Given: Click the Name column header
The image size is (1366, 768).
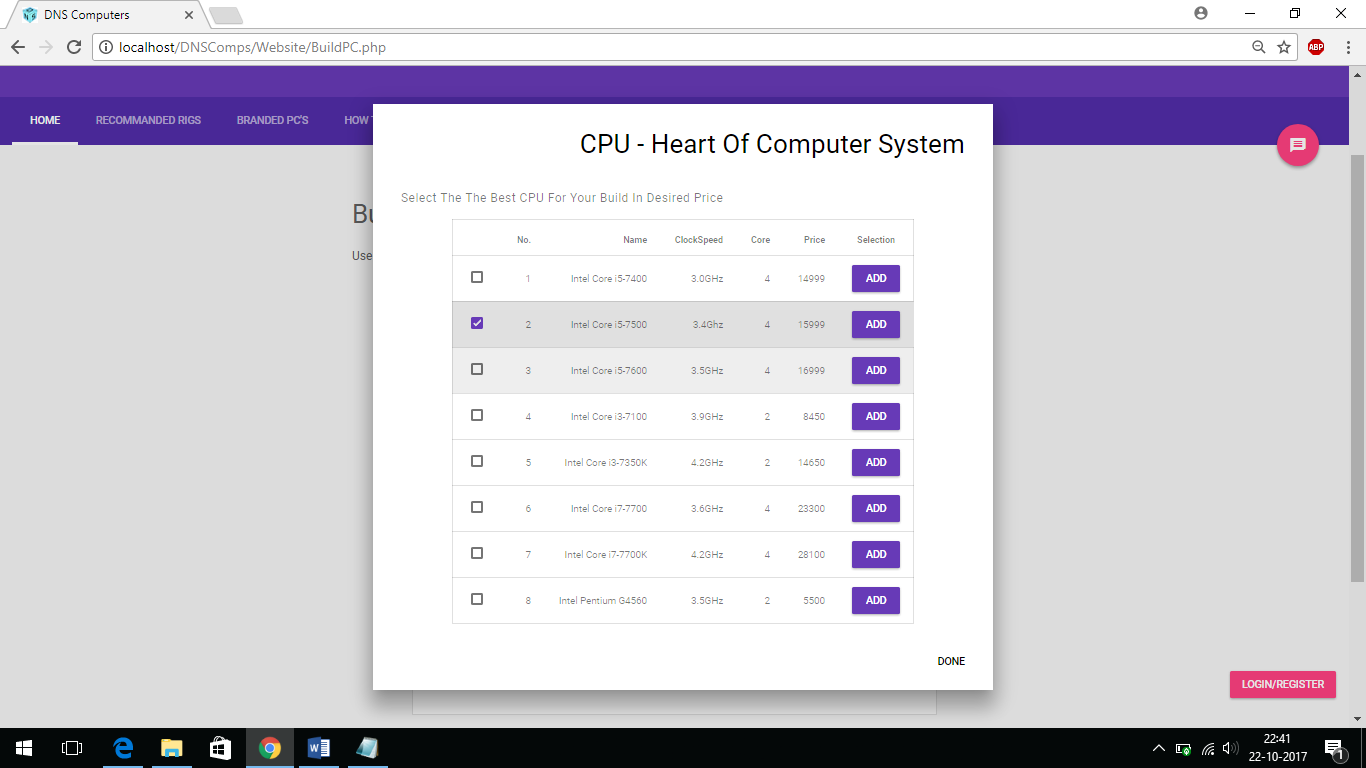Looking at the screenshot, I should click(x=635, y=240).
